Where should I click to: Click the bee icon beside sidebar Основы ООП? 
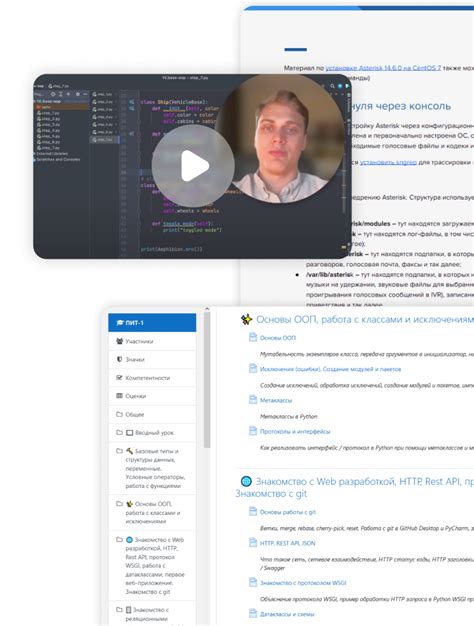(129, 504)
